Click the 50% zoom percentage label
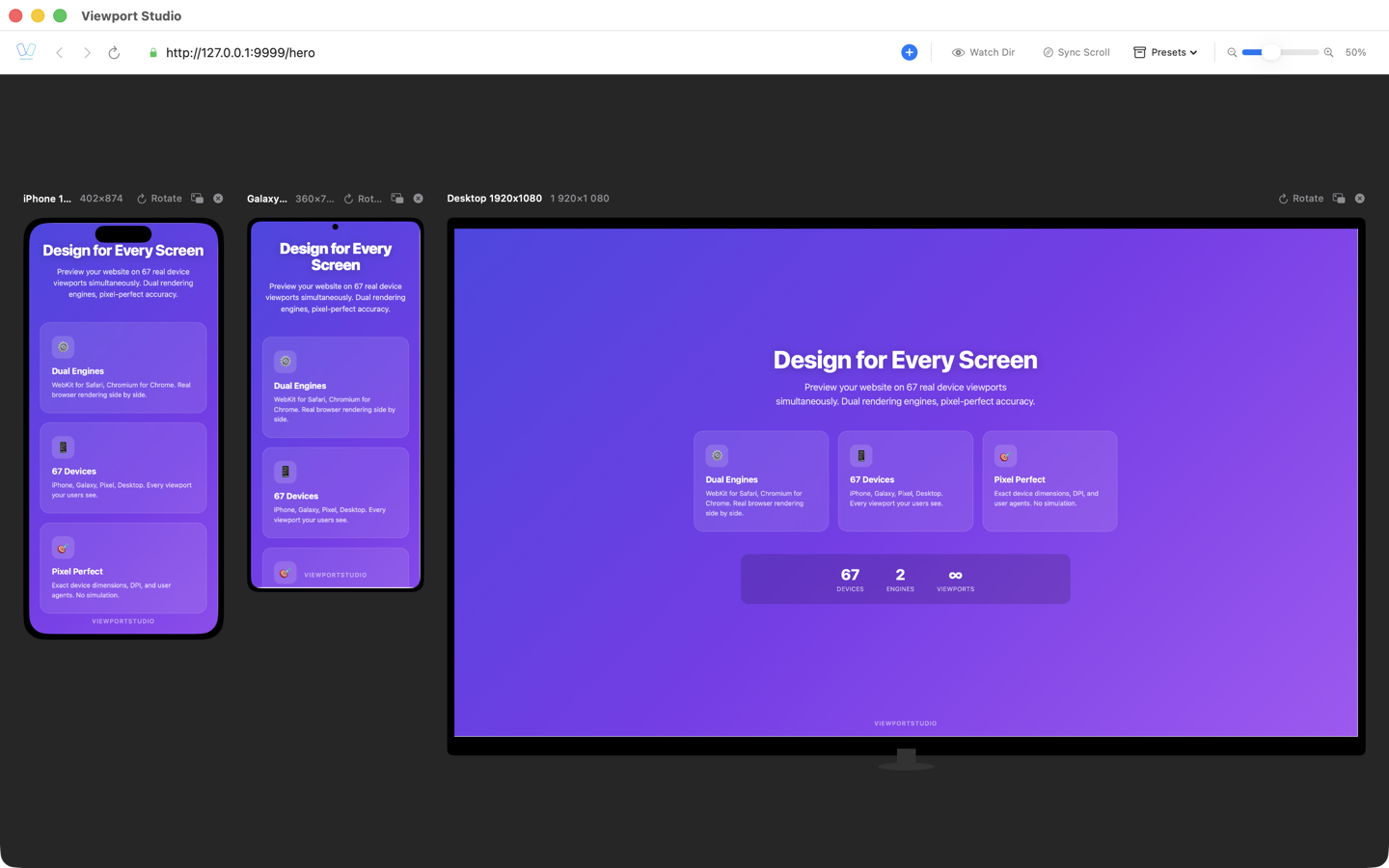The width and height of the screenshot is (1389, 868). tap(1355, 52)
